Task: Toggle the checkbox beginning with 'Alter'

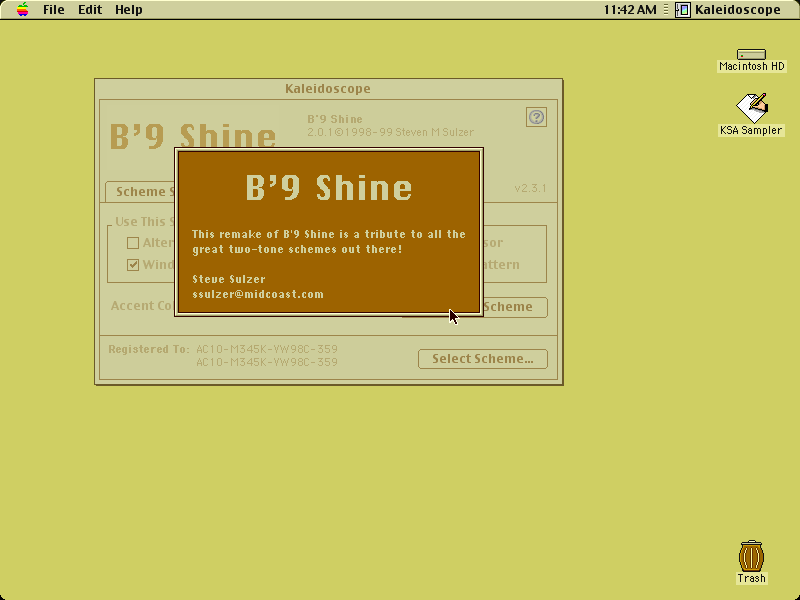Action: [133, 243]
